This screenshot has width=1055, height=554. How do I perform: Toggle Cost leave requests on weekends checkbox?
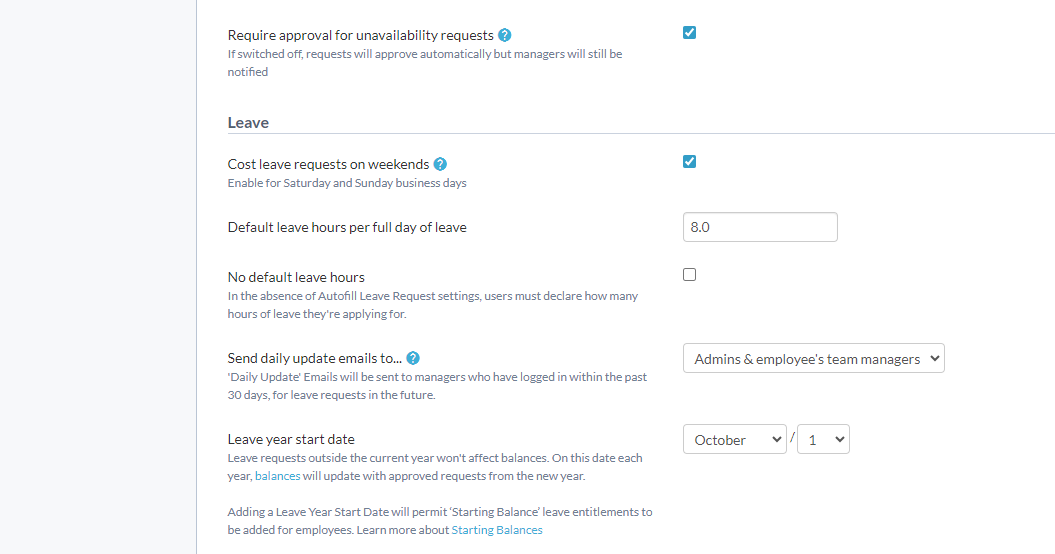click(x=689, y=162)
